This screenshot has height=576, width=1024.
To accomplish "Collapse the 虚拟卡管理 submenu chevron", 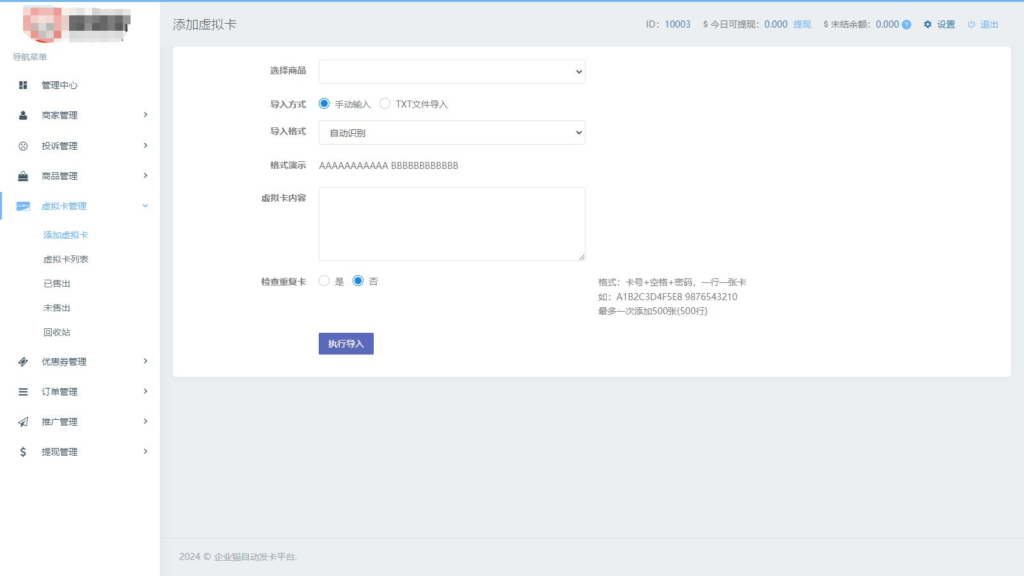I will tap(144, 205).
